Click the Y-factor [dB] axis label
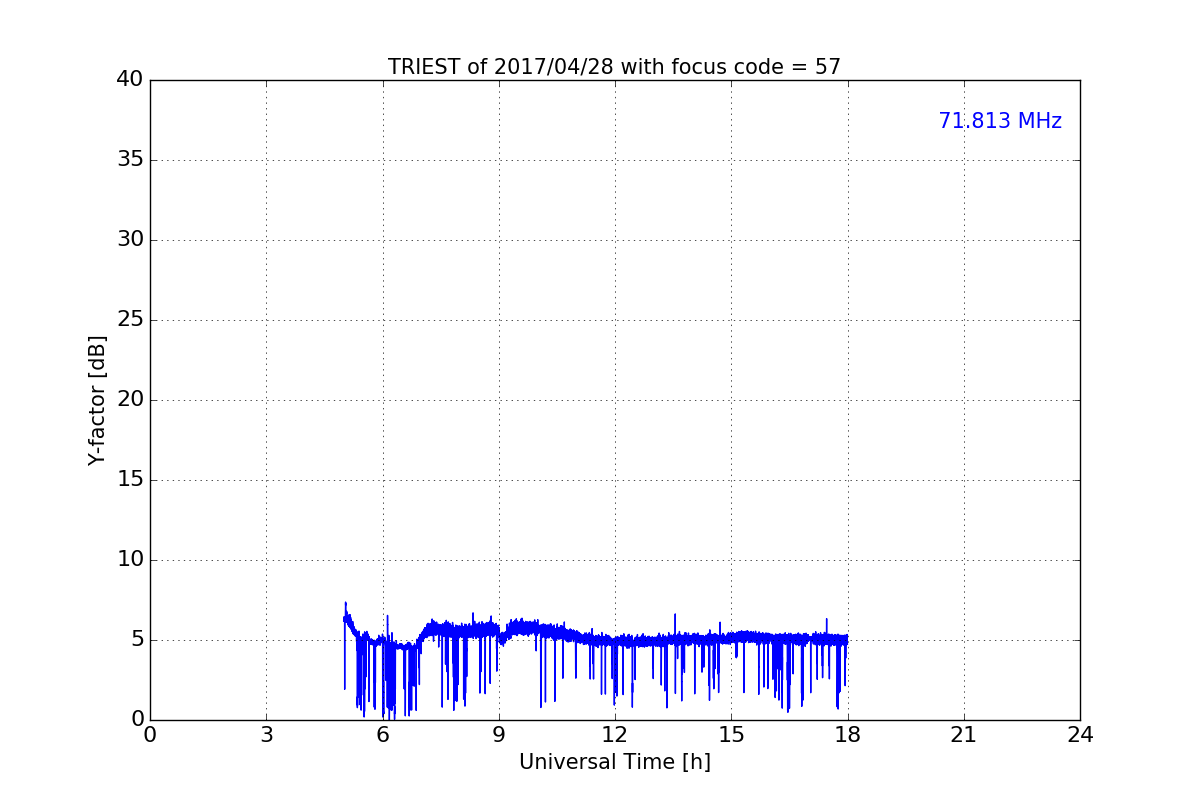 coord(97,400)
